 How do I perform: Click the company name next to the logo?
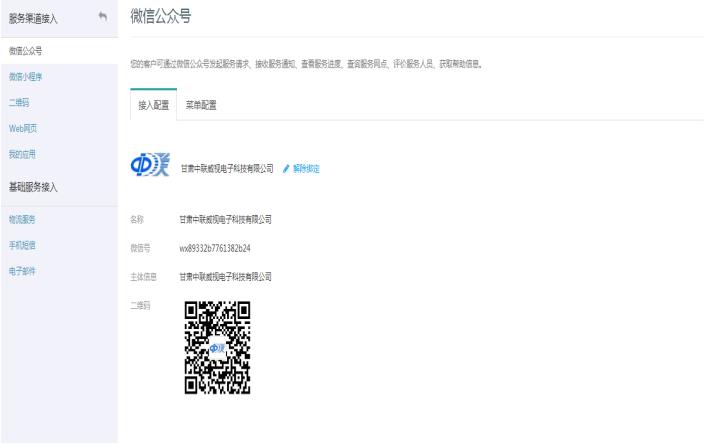pyautogui.click(x=226, y=168)
